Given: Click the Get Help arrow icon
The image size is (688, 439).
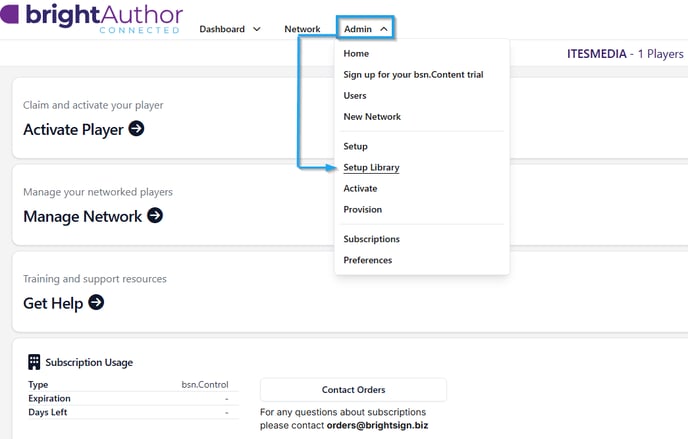Looking at the screenshot, I should [x=96, y=302].
